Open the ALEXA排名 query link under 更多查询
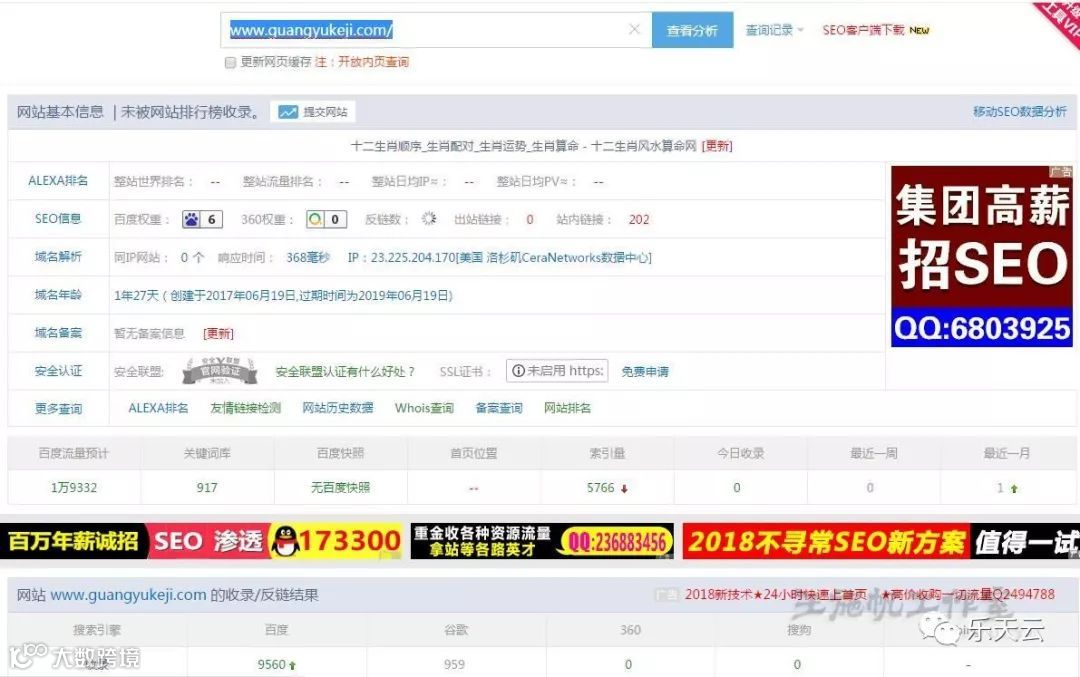The height and width of the screenshot is (677, 1080). [x=158, y=408]
